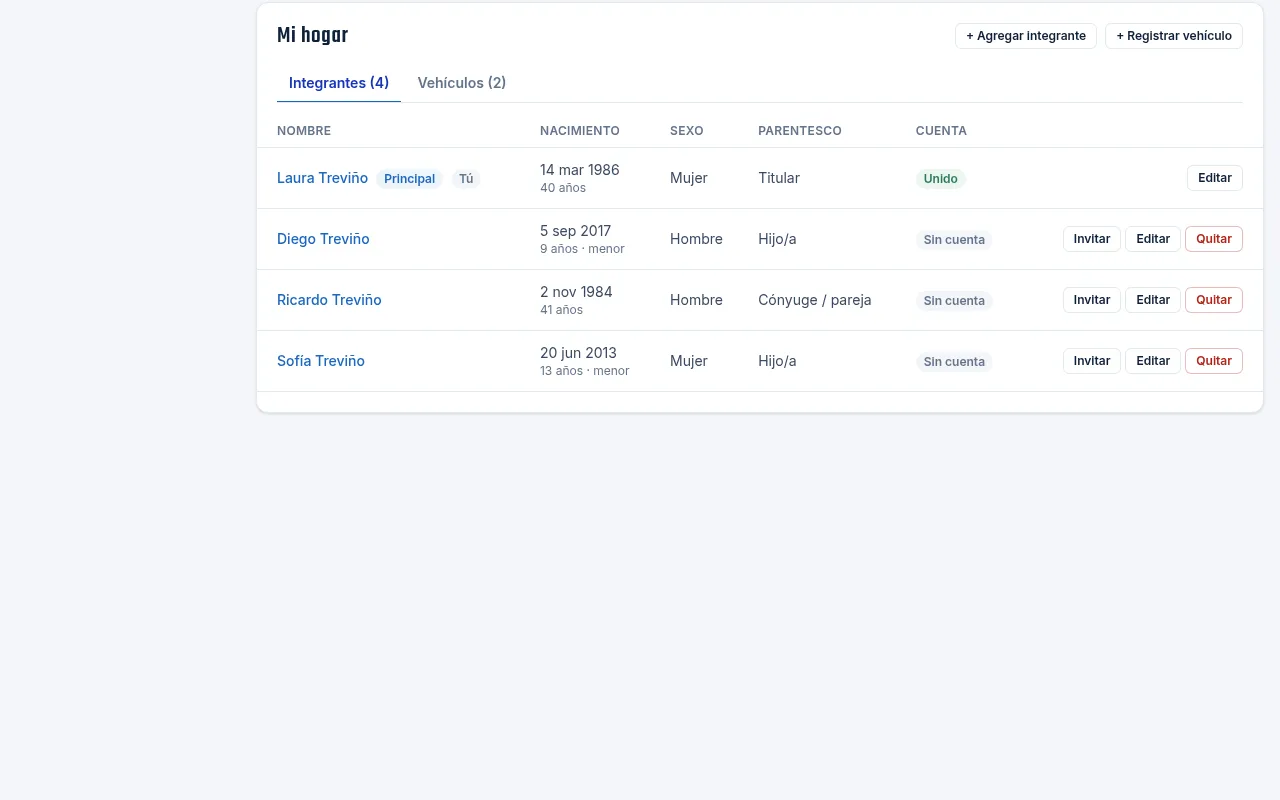Edit Ricardo Treviño's record

click(1153, 300)
